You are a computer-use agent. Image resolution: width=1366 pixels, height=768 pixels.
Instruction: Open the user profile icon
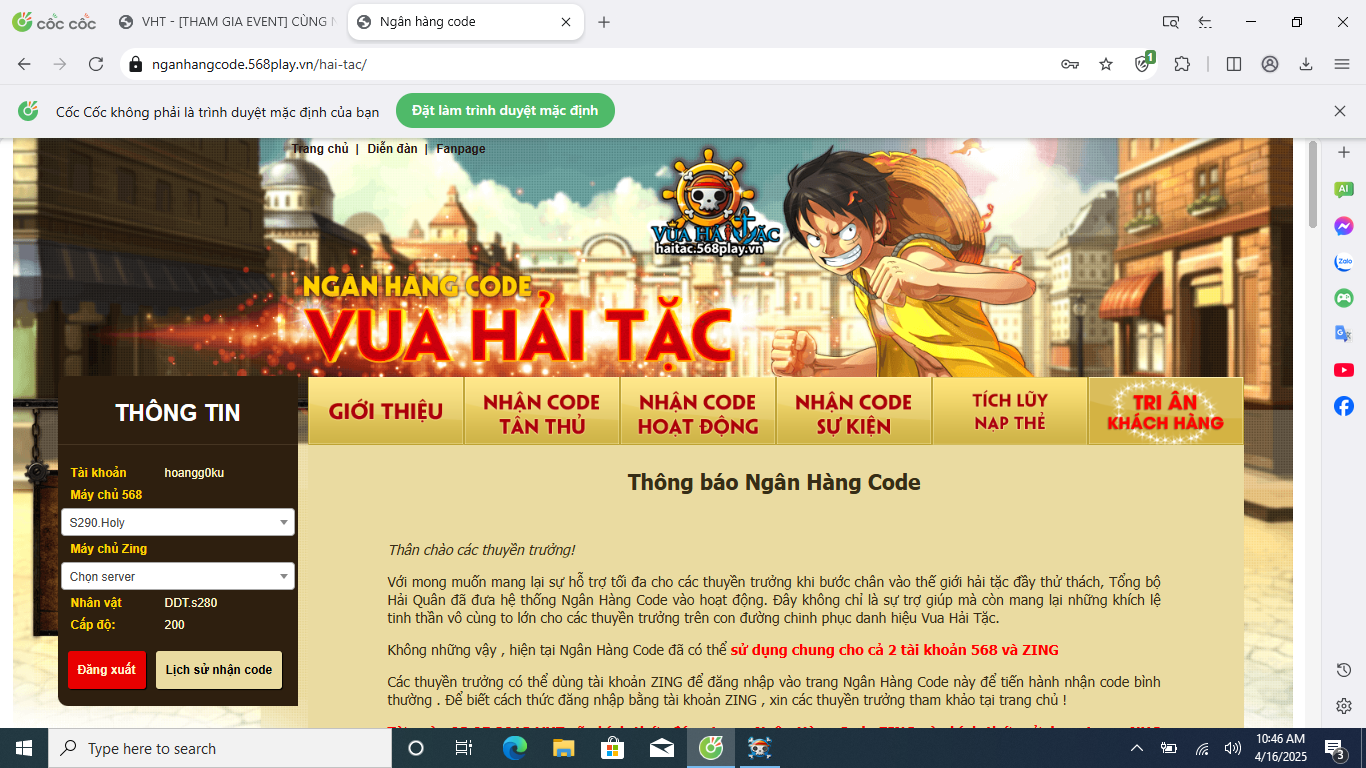1270,64
